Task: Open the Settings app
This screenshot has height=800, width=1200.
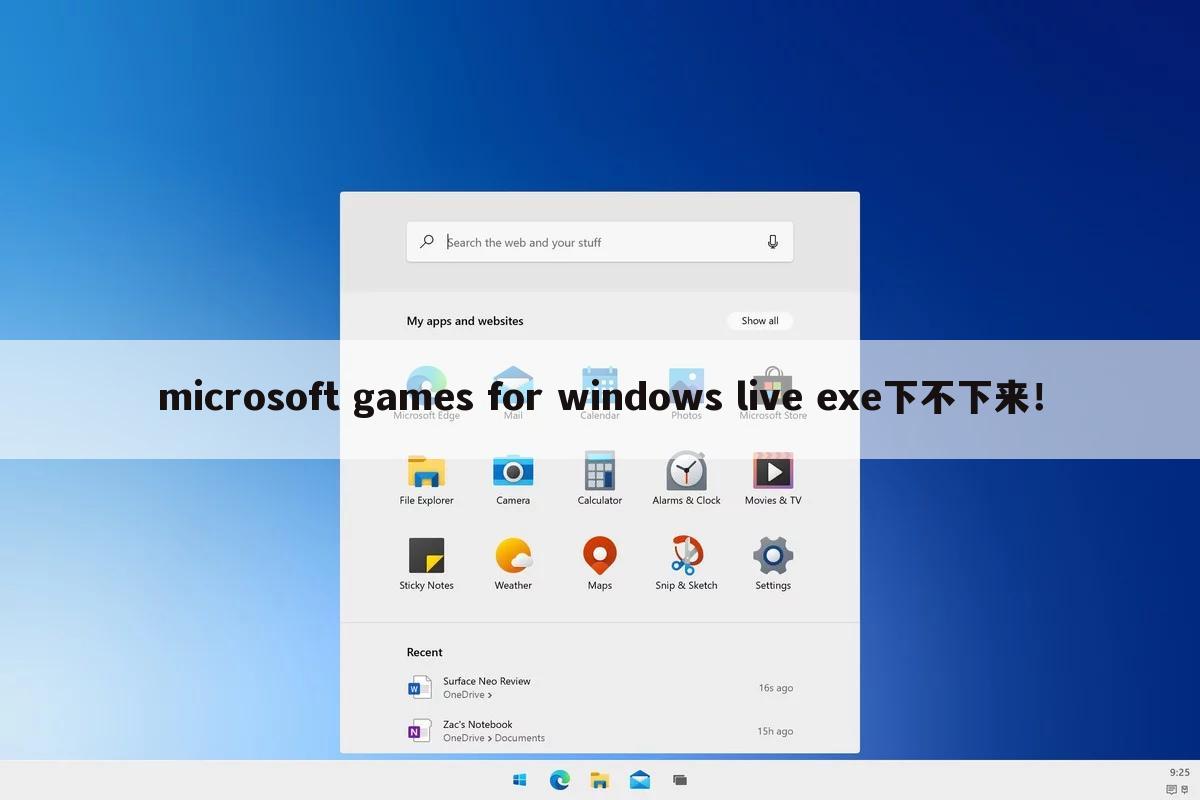Action: coord(773,555)
